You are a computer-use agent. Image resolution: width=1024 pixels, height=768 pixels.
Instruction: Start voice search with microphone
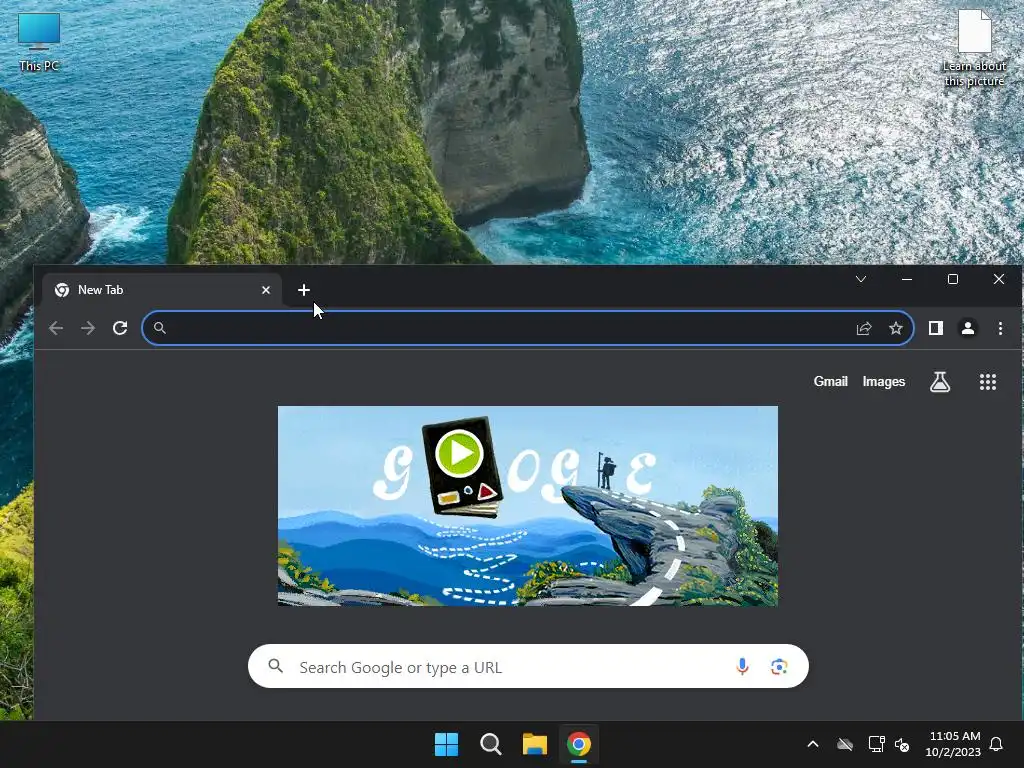coord(742,666)
